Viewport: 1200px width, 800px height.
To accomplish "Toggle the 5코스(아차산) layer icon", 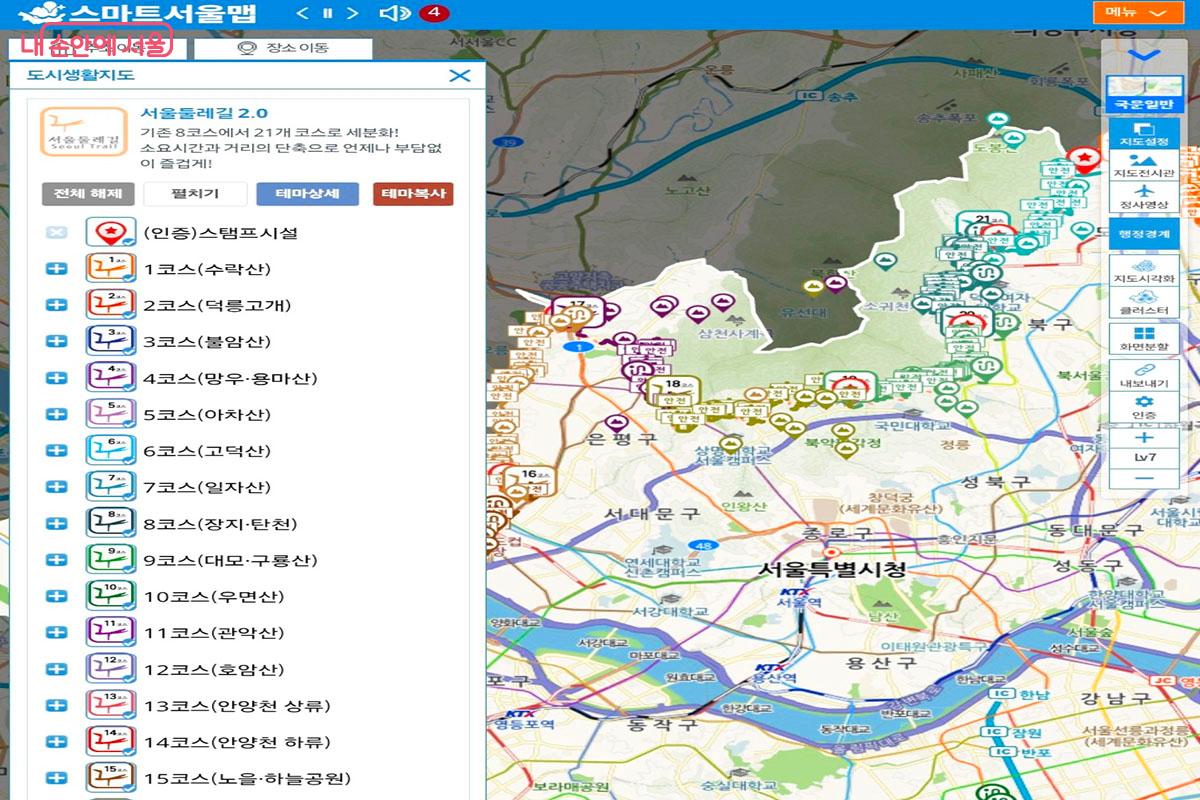I will 110,415.
